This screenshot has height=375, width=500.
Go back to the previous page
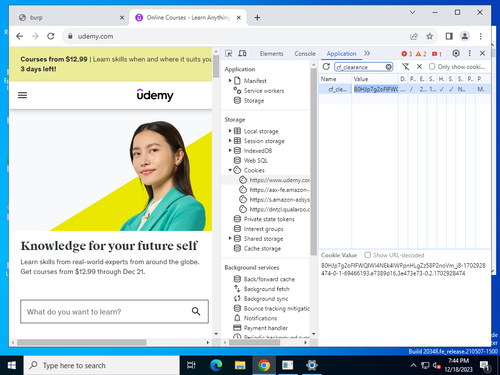20,36
